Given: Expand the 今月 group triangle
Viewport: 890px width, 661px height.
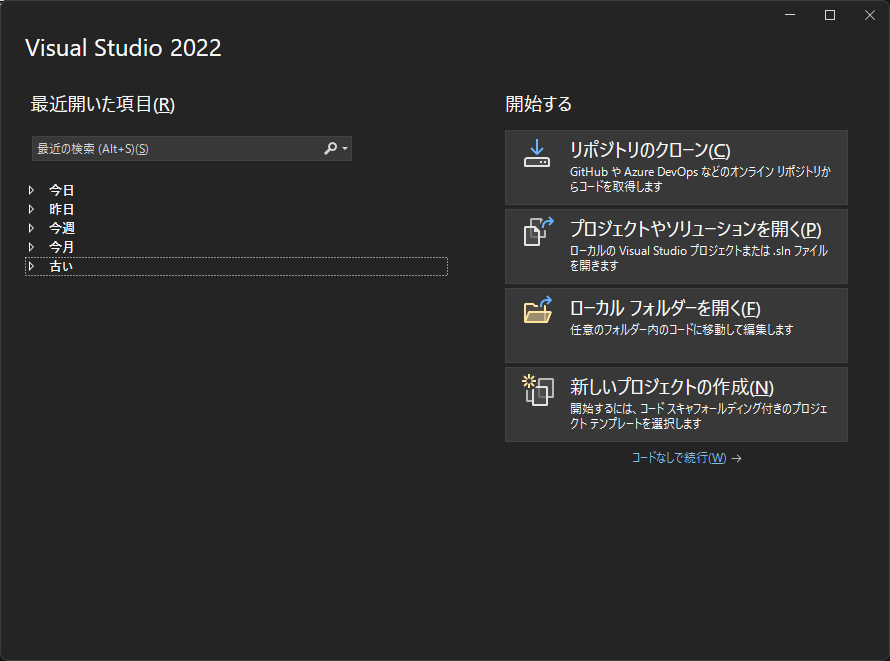Looking at the screenshot, I should (x=32, y=247).
